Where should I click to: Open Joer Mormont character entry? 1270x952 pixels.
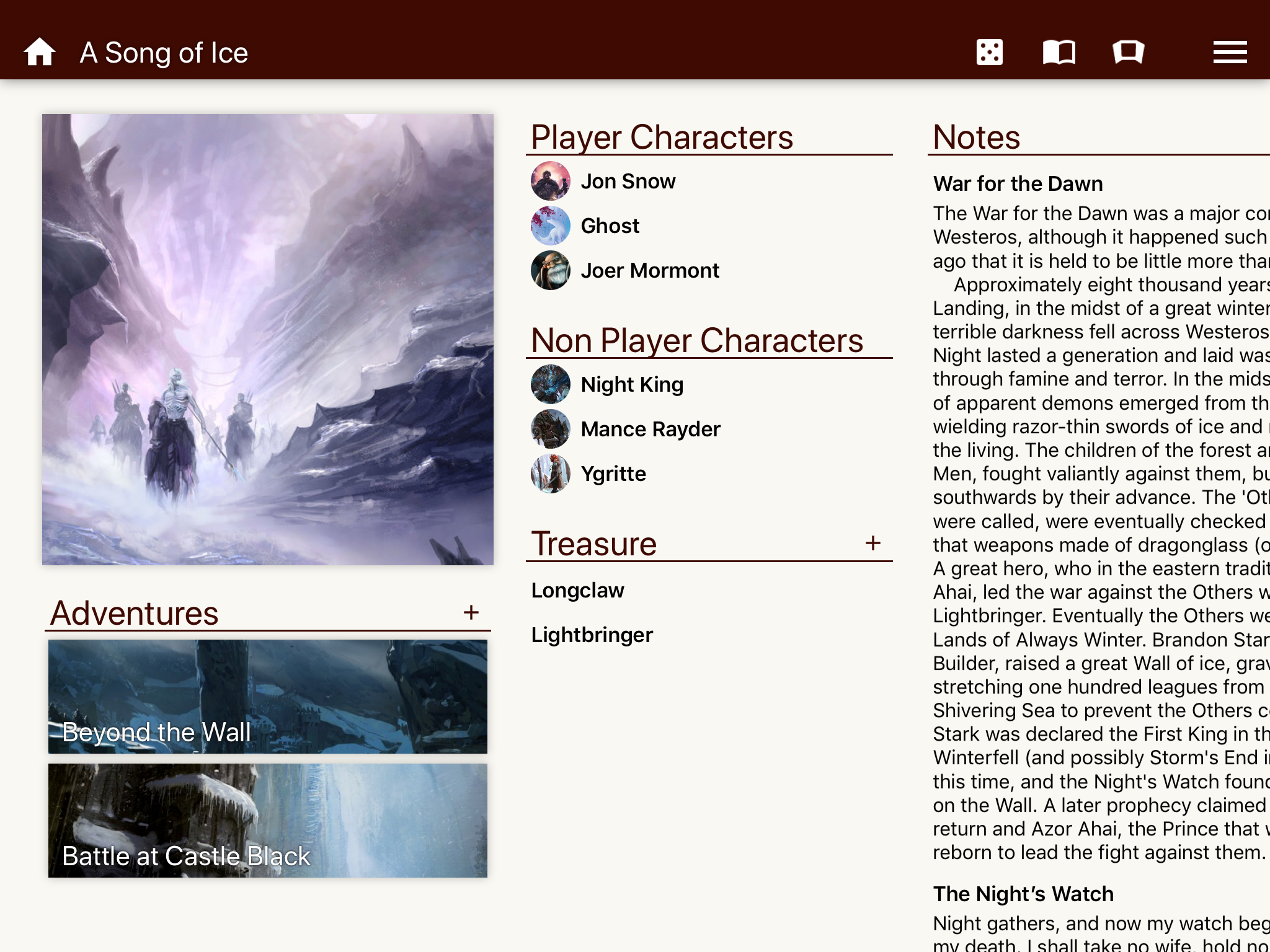click(649, 270)
